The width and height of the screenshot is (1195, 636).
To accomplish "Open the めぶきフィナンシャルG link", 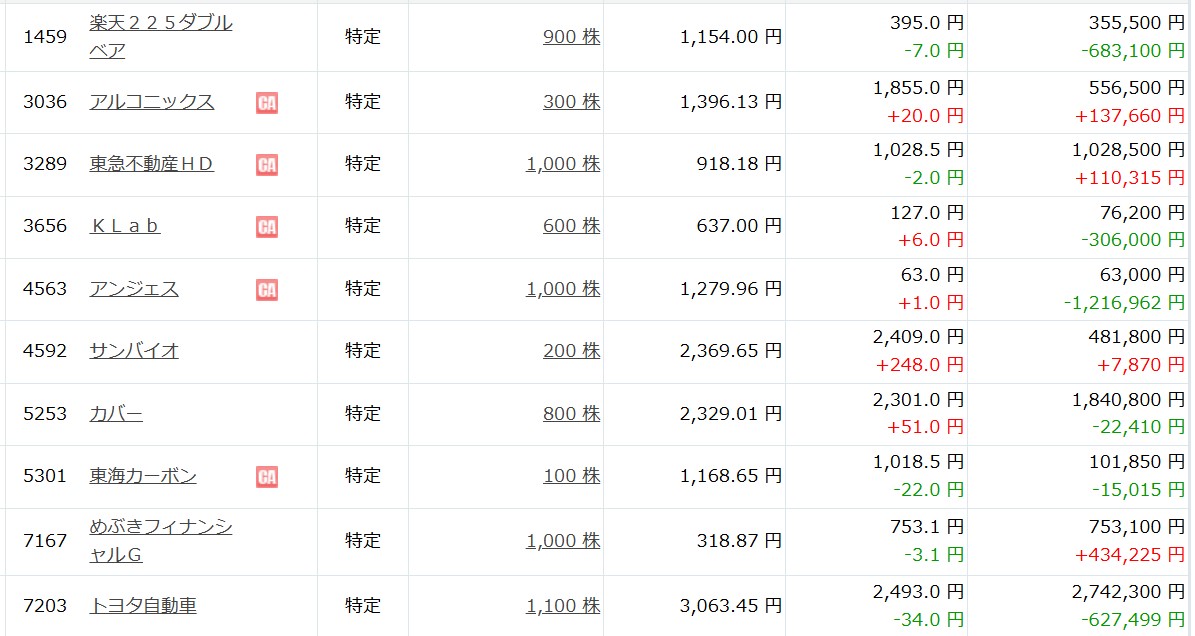I will pos(161,540).
